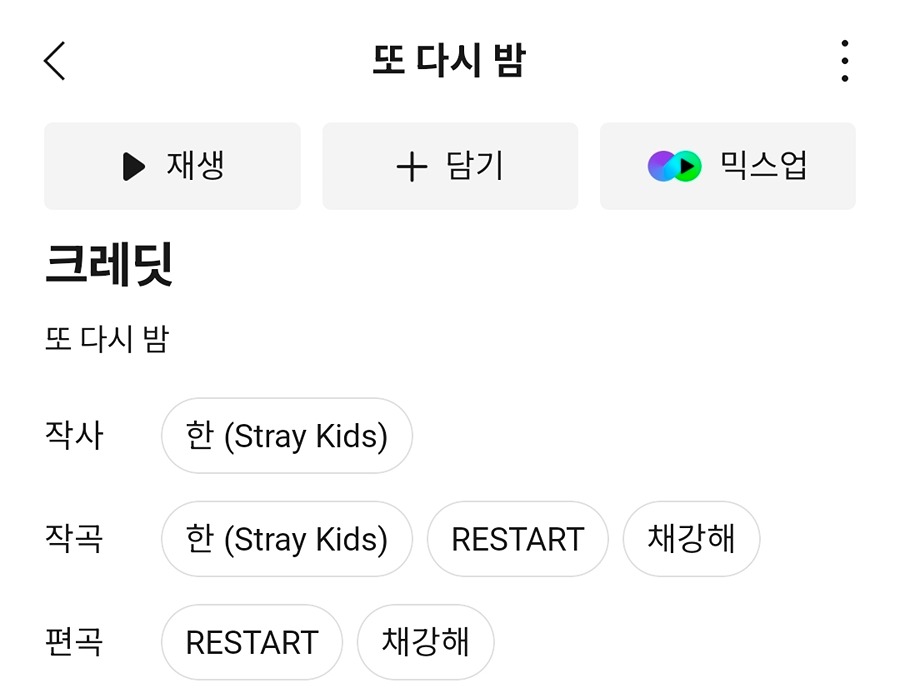Tap the plus icon in 담기 button
900x693 pixels.
(x=412, y=167)
